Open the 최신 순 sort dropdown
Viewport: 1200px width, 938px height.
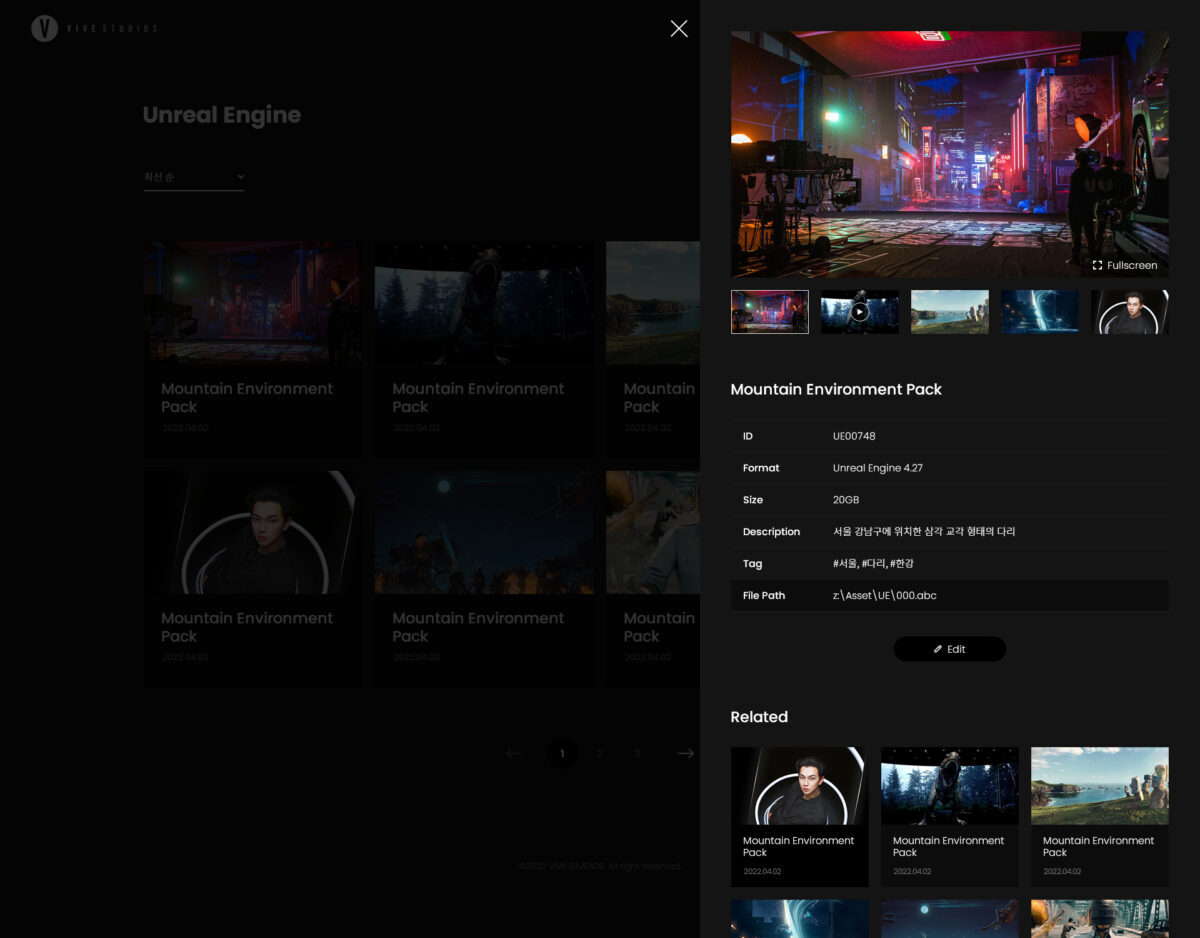193,177
